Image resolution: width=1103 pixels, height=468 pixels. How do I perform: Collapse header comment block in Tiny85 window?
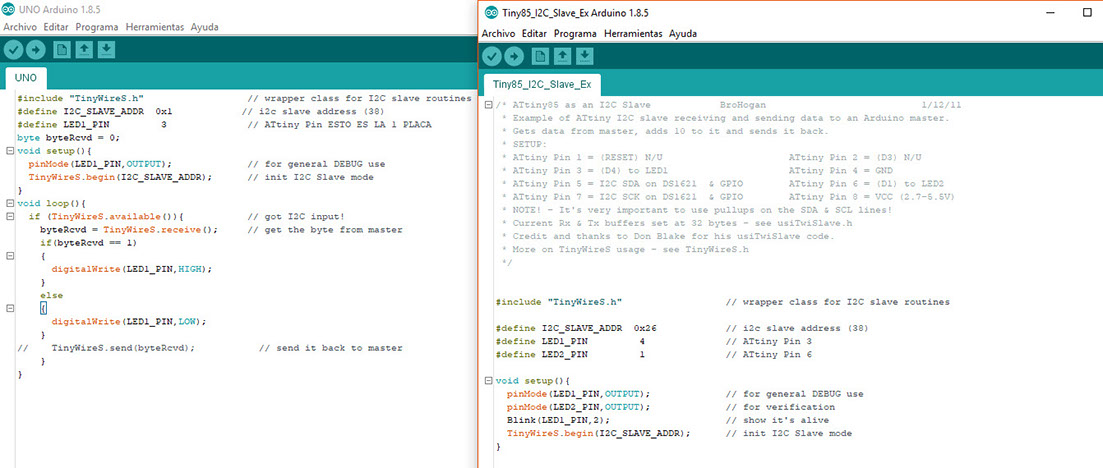[489, 105]
